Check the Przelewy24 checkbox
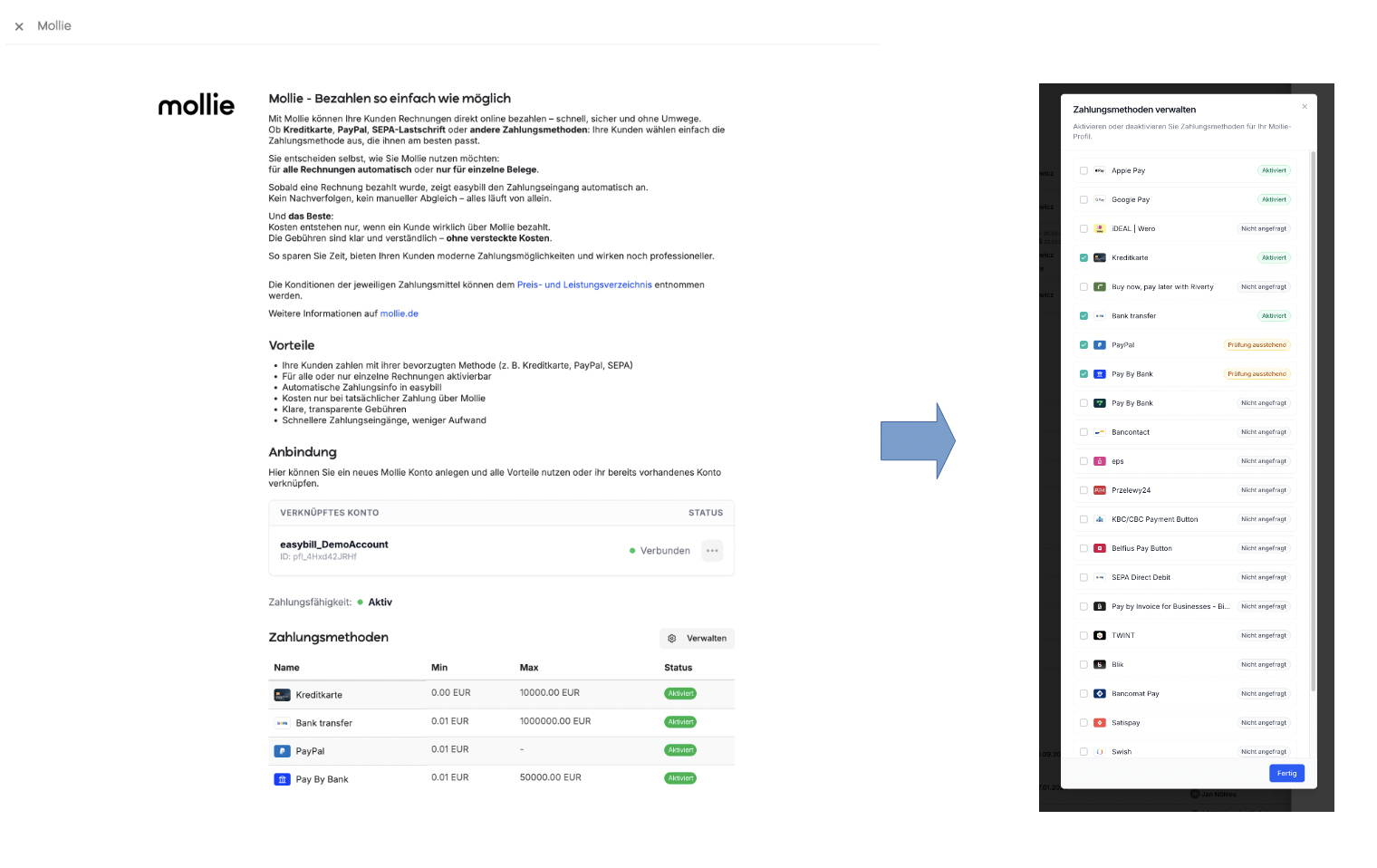Screen dimensions: 1377x868 click(x=1083, y=490)
